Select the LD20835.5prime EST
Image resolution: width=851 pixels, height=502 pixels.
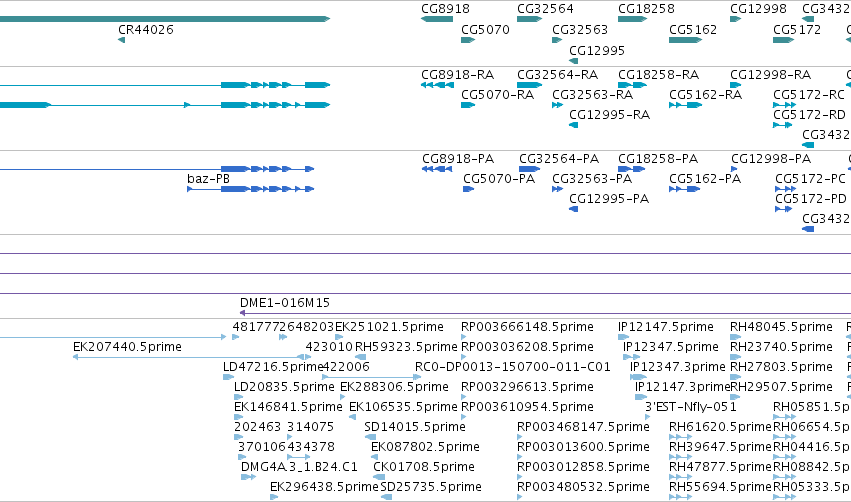coord(238,397)
